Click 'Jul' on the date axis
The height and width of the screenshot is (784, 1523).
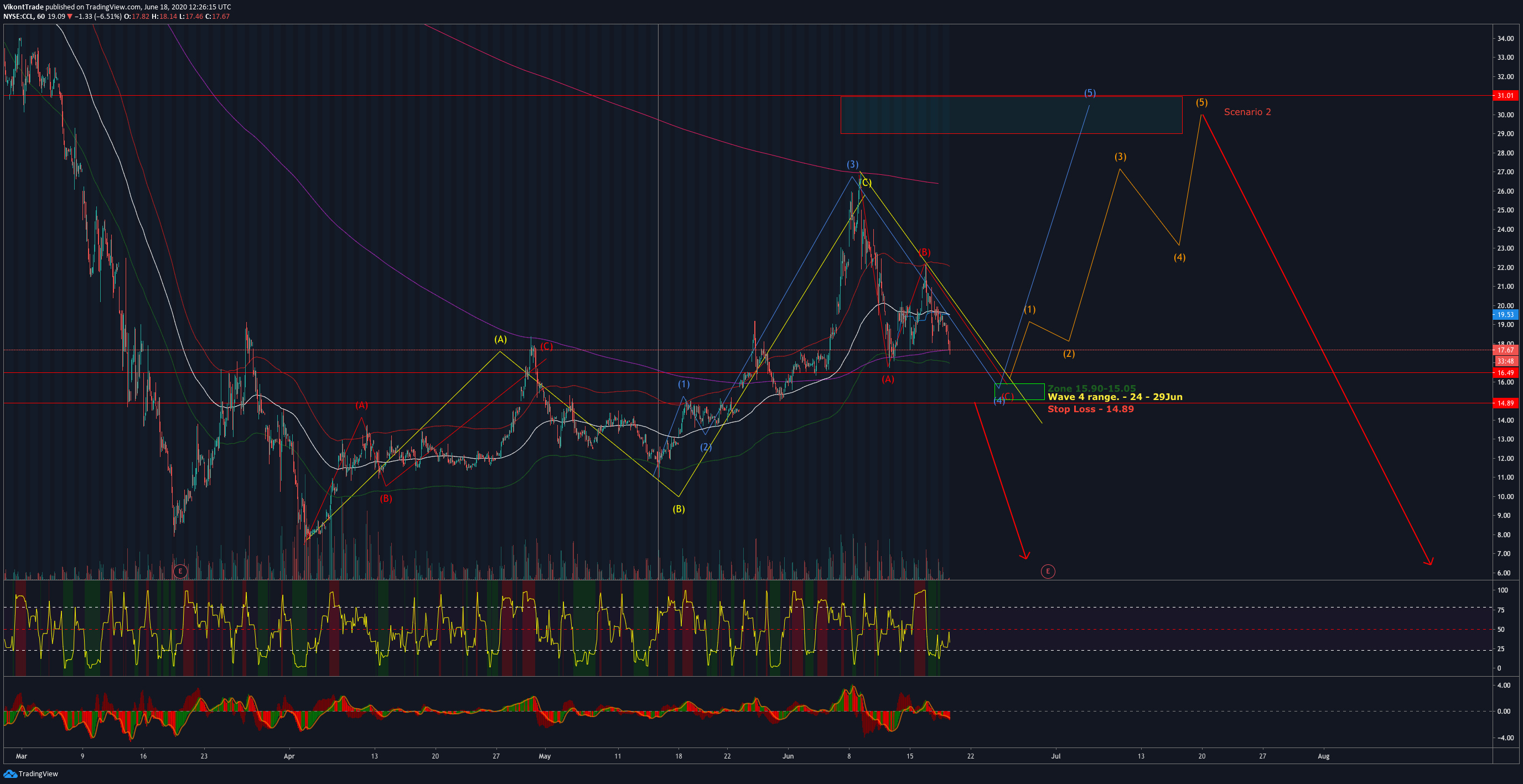coord(1055,756)
